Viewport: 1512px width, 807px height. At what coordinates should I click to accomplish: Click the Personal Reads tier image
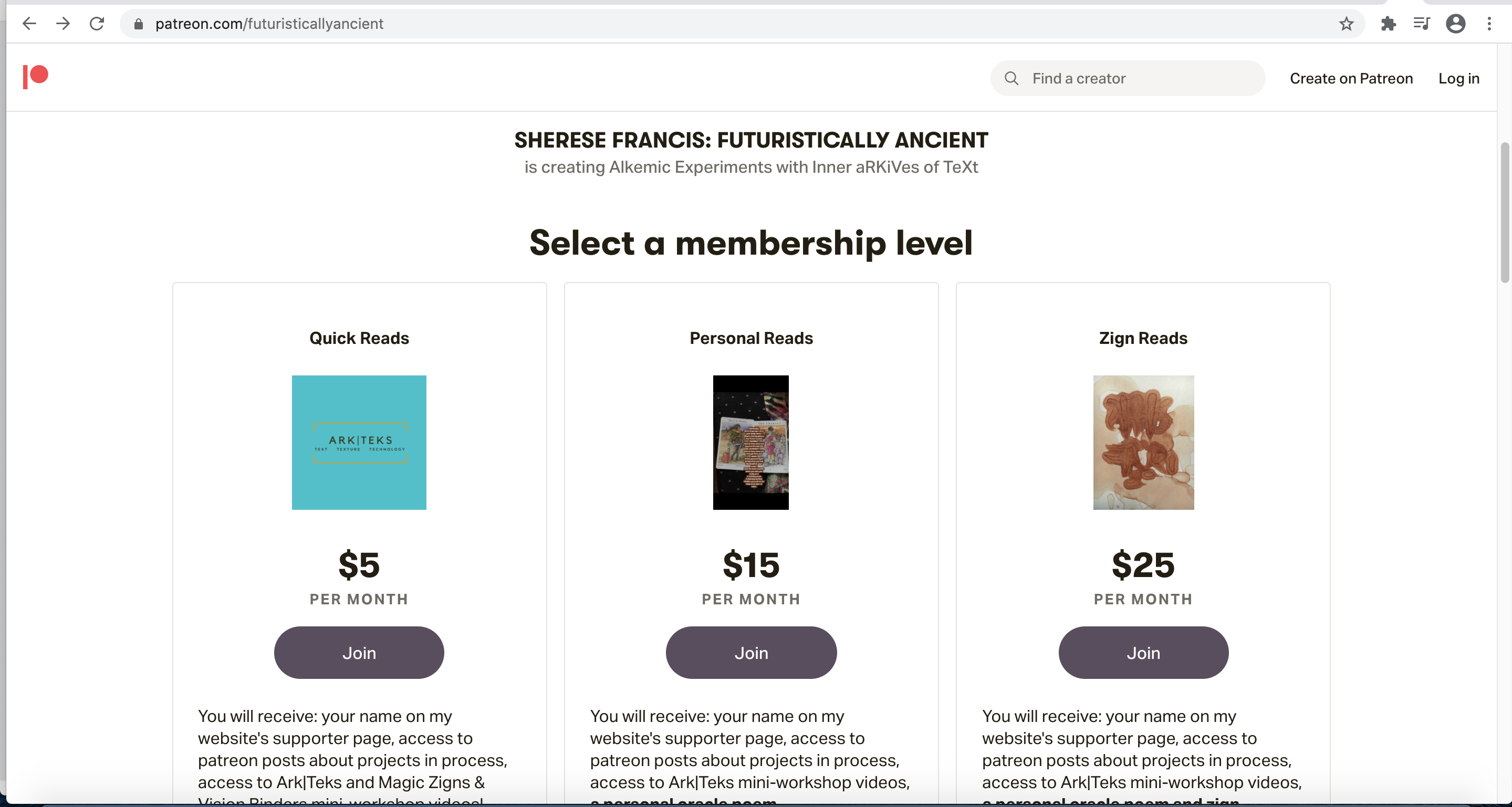tap(750, 443)
